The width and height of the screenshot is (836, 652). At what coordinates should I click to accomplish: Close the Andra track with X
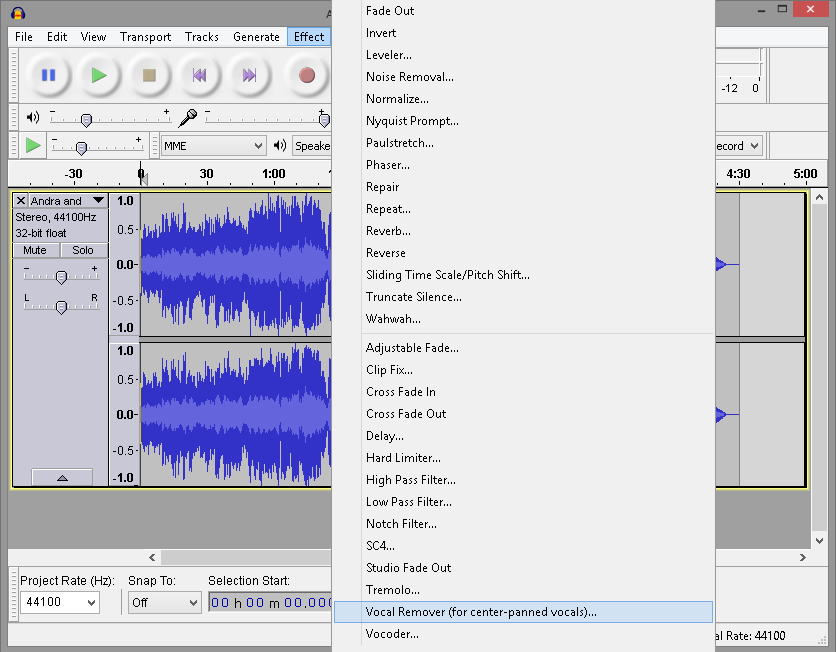[21, 201]
